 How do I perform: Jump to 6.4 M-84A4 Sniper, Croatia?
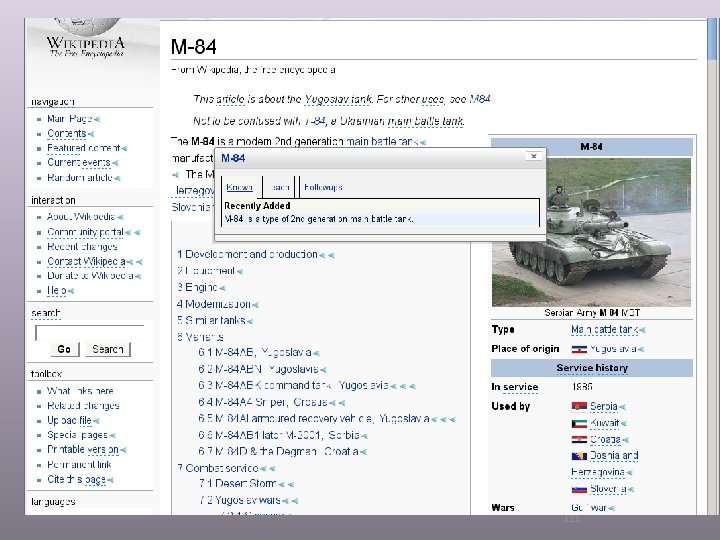263,403
